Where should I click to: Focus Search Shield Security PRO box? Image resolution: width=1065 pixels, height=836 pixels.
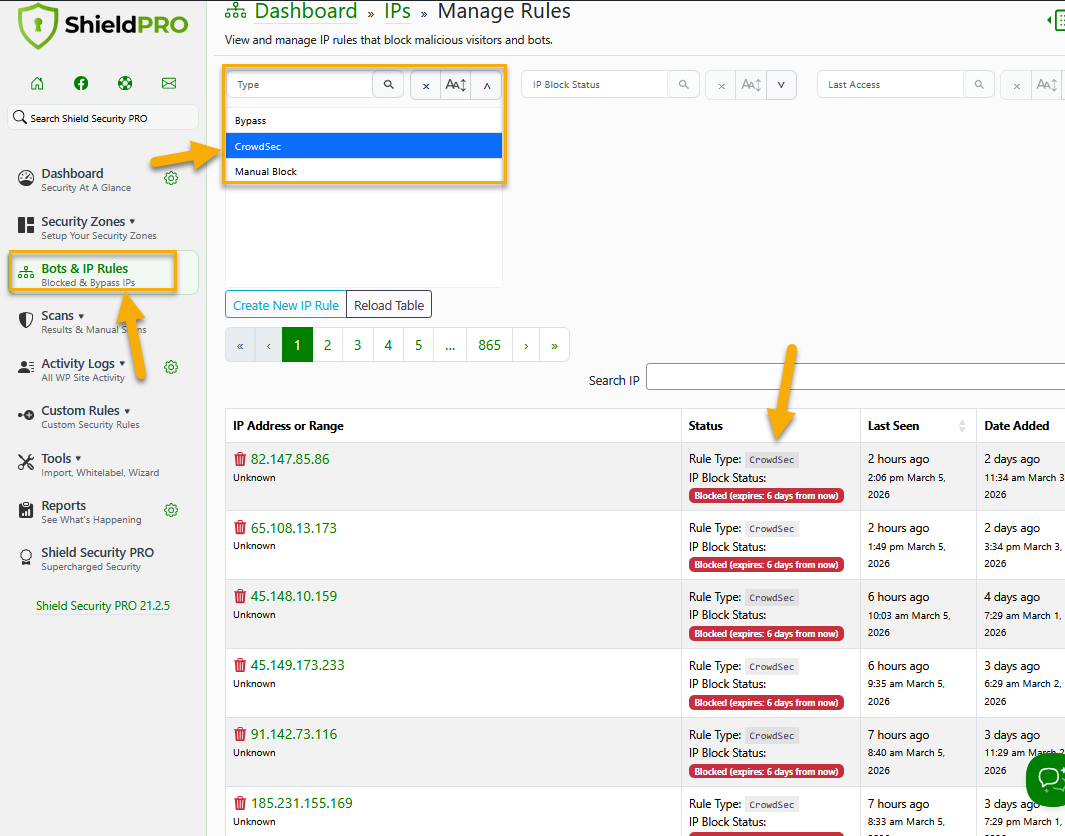(103, 117)
